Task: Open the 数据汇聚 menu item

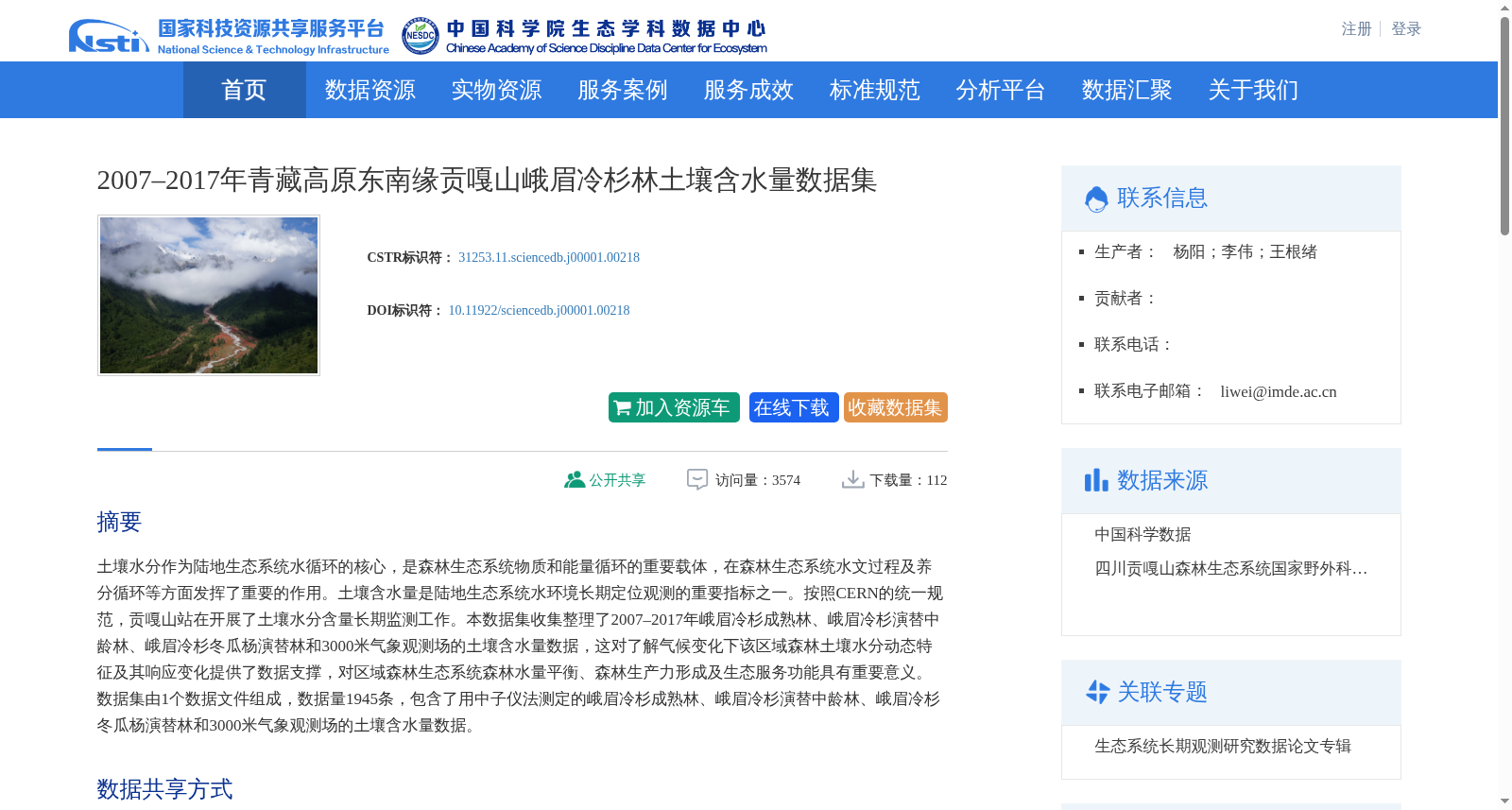Action: [1127, 90]
